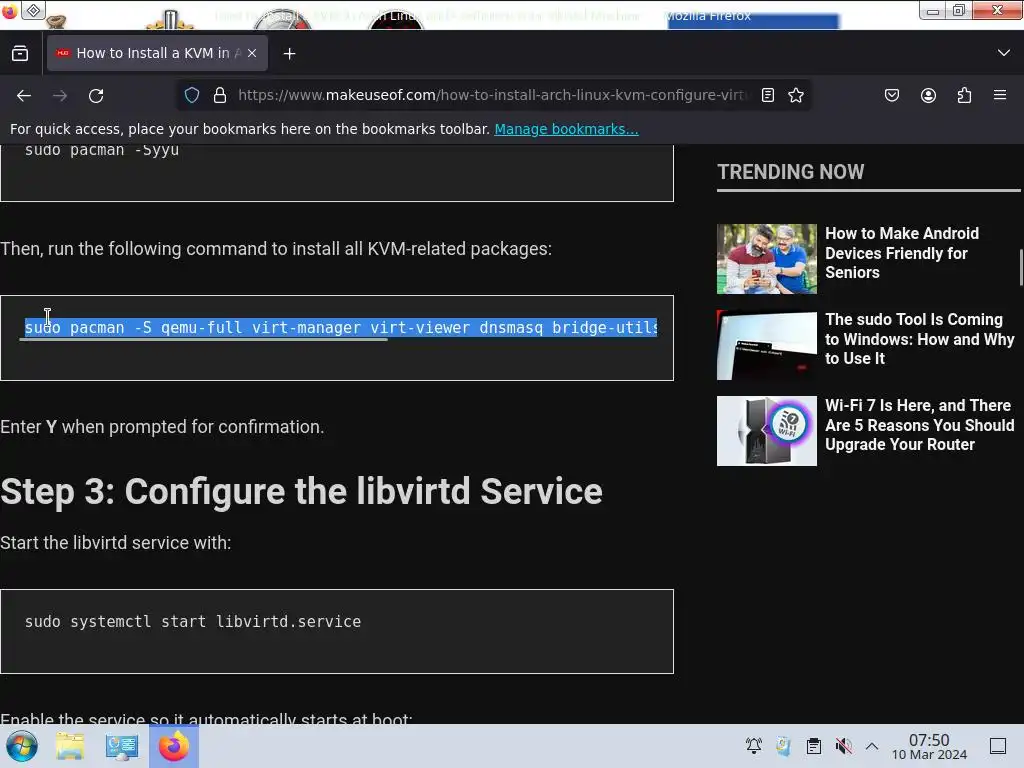
Task: Show desktop using taskbar corner button
Action: (x=998, y=746)
